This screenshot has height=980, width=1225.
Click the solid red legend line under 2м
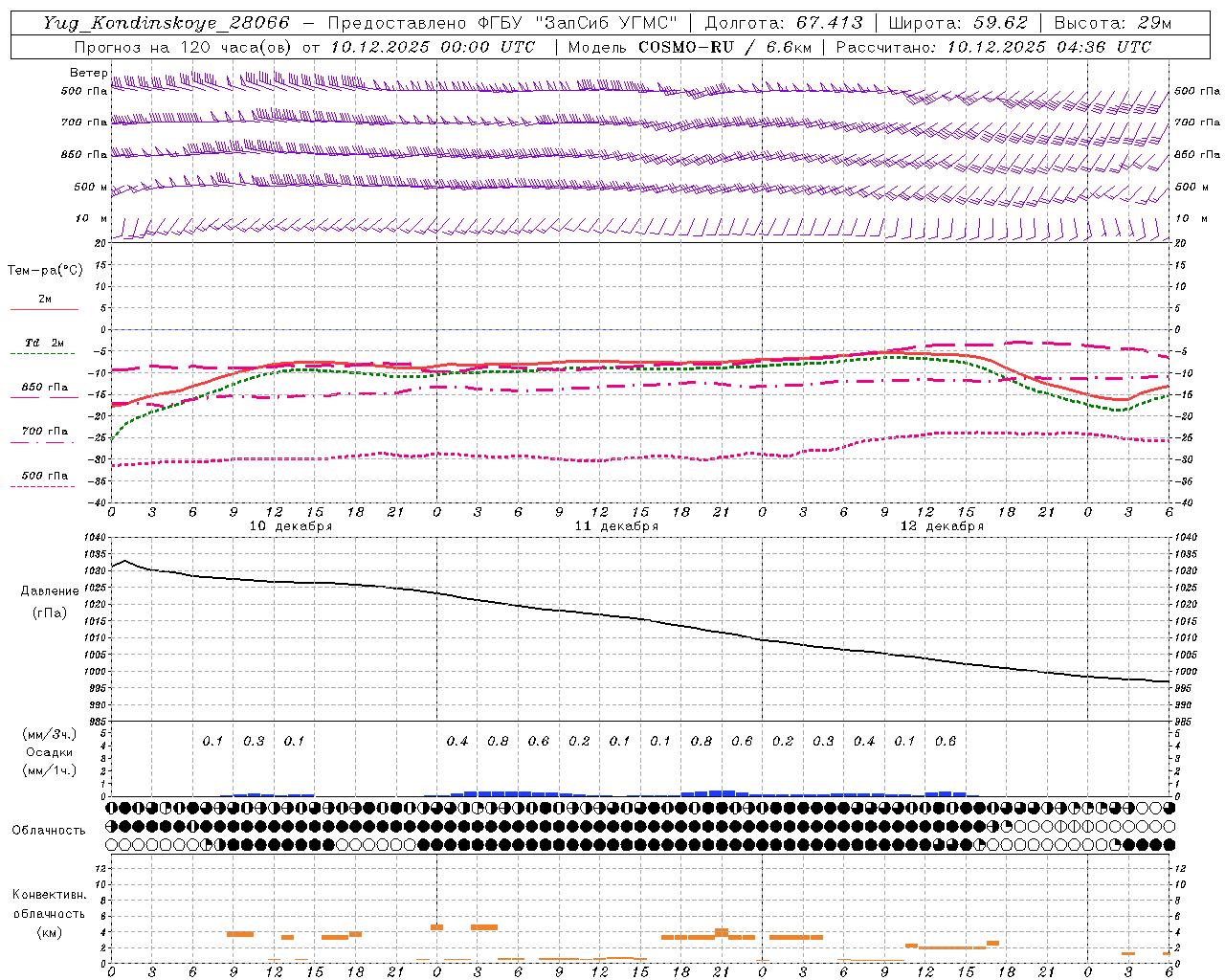(44, 309)
